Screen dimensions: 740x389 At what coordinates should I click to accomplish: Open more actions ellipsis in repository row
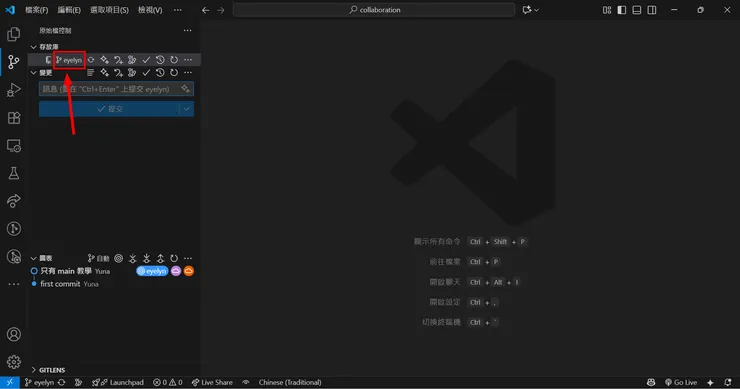[188, 60]
